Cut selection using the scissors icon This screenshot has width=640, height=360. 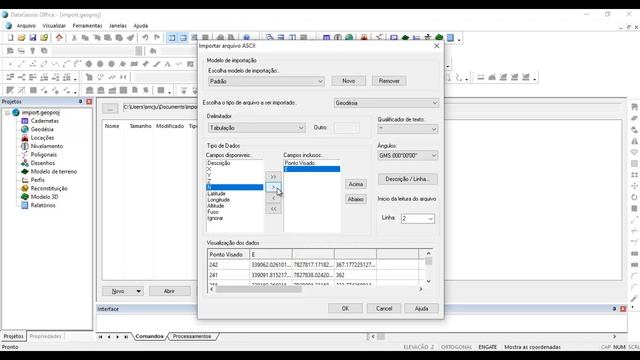pos(74,38)
